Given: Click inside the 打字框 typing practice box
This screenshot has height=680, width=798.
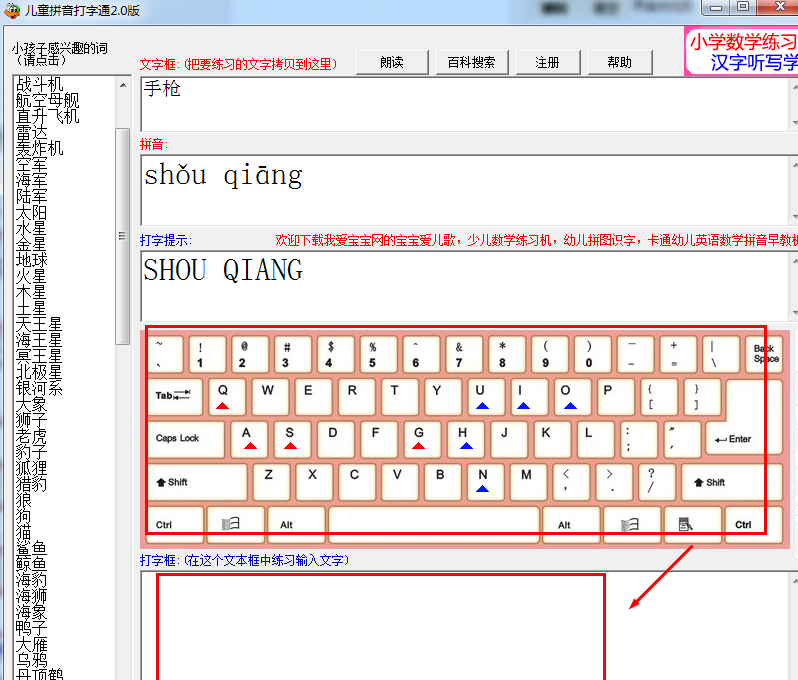Looking at the screenshot, I should click(x=380, y=625).
